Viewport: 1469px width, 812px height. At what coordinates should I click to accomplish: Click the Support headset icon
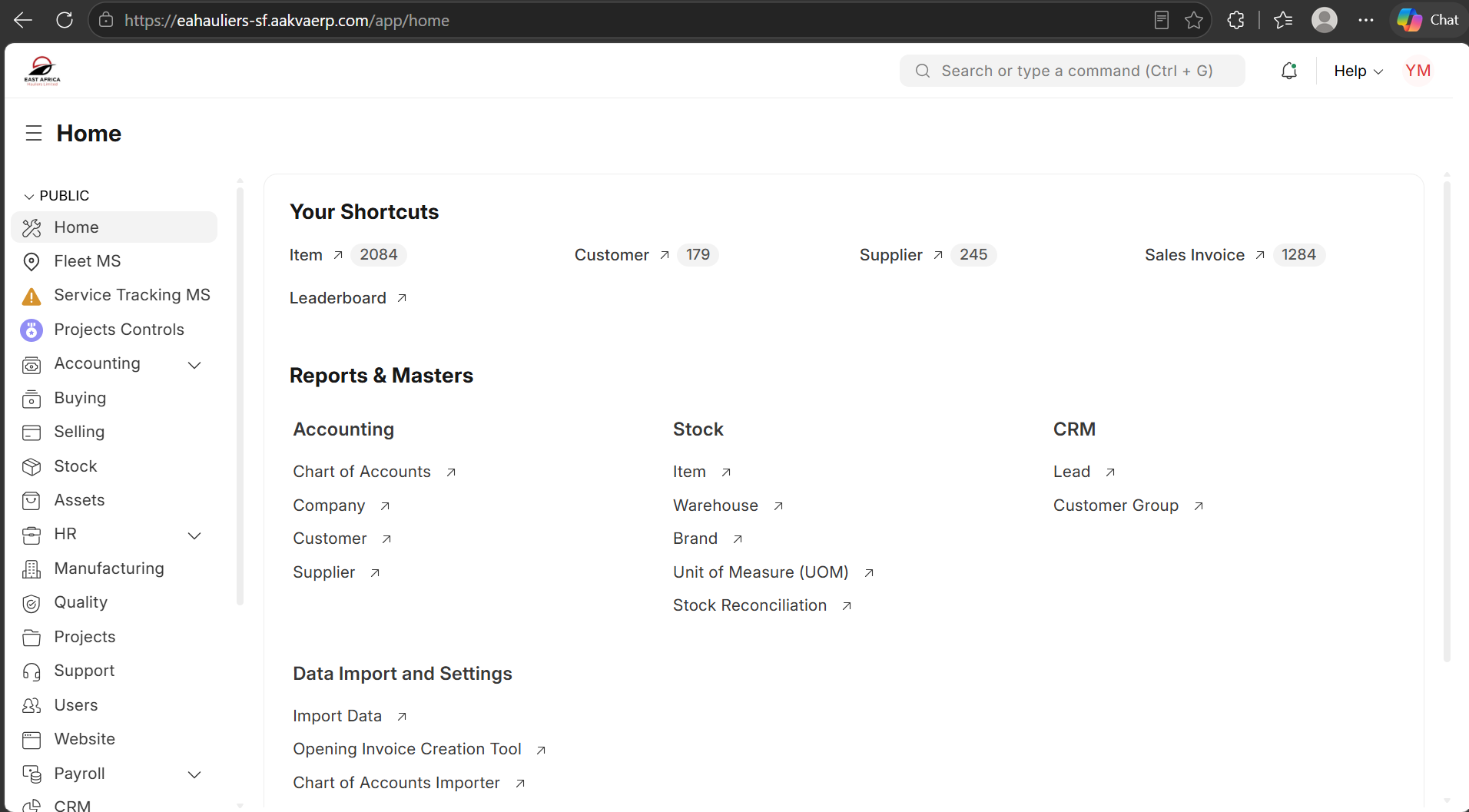point(32,672)
